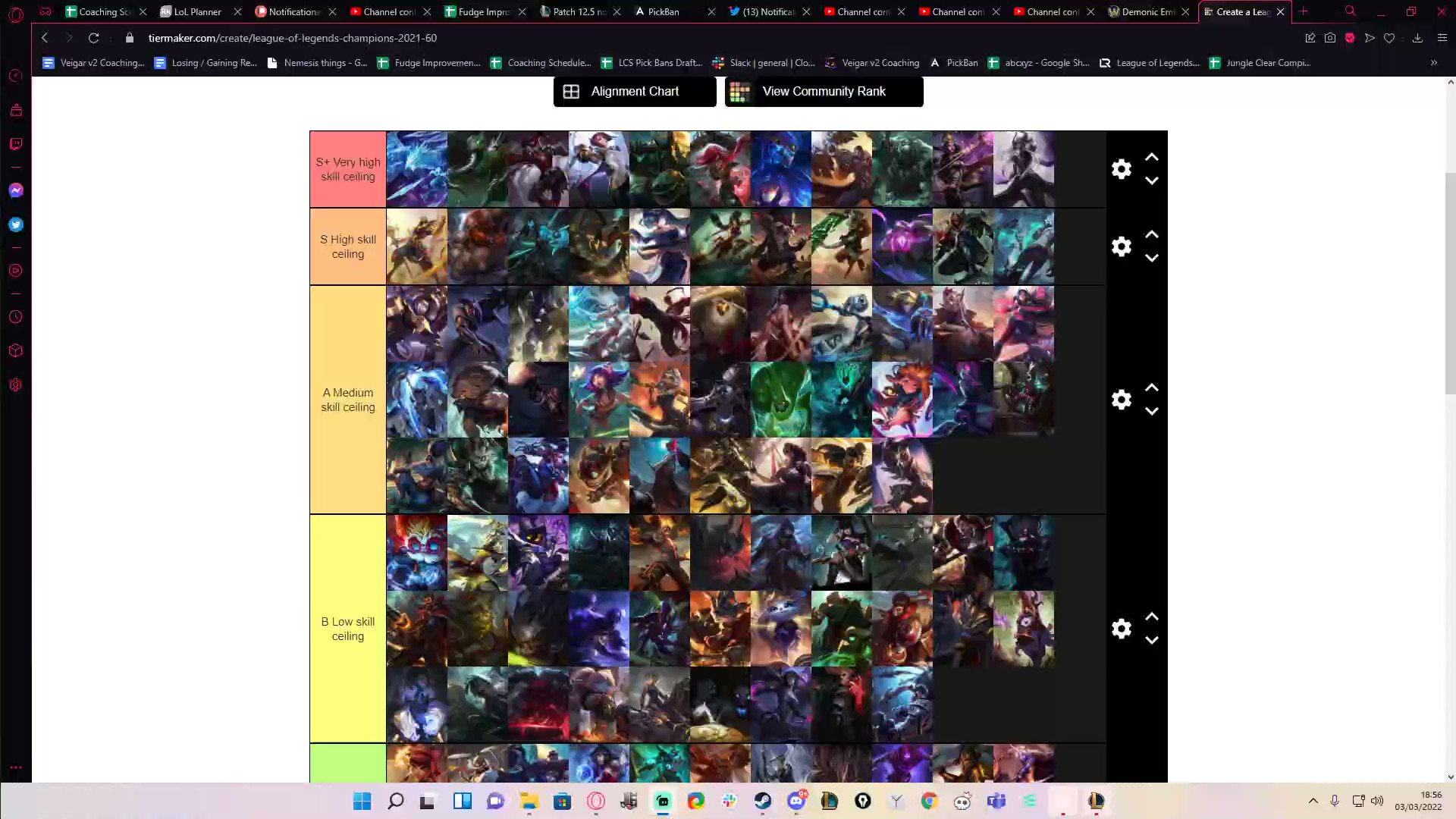This screenshot has width=1456, height=819.
Task: Show hidden system tray icons
Action: 1313,801
